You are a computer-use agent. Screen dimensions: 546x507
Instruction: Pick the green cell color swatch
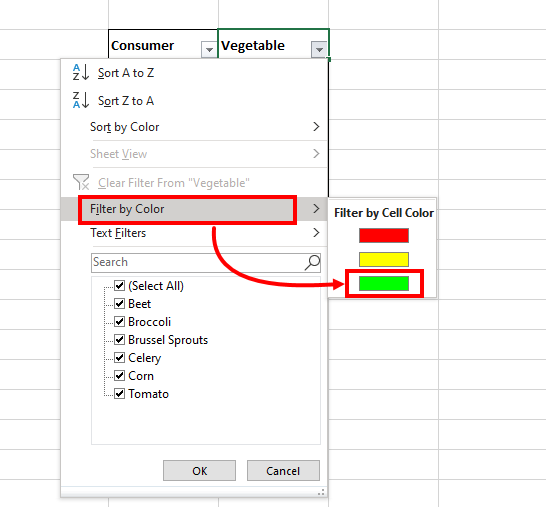tap(384, 283)
